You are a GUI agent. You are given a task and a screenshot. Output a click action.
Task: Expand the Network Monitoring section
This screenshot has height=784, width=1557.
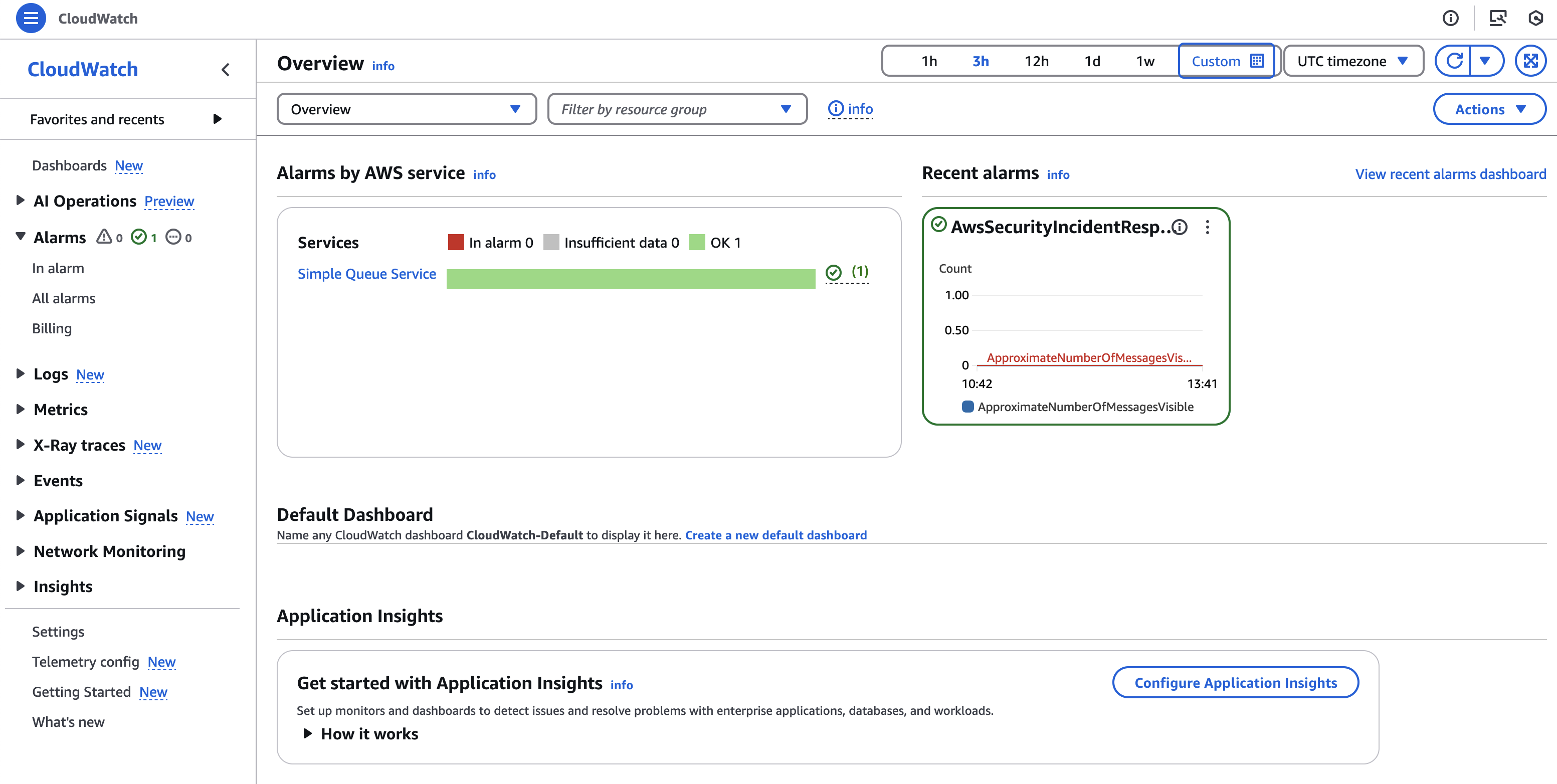[x=20, y=551]
